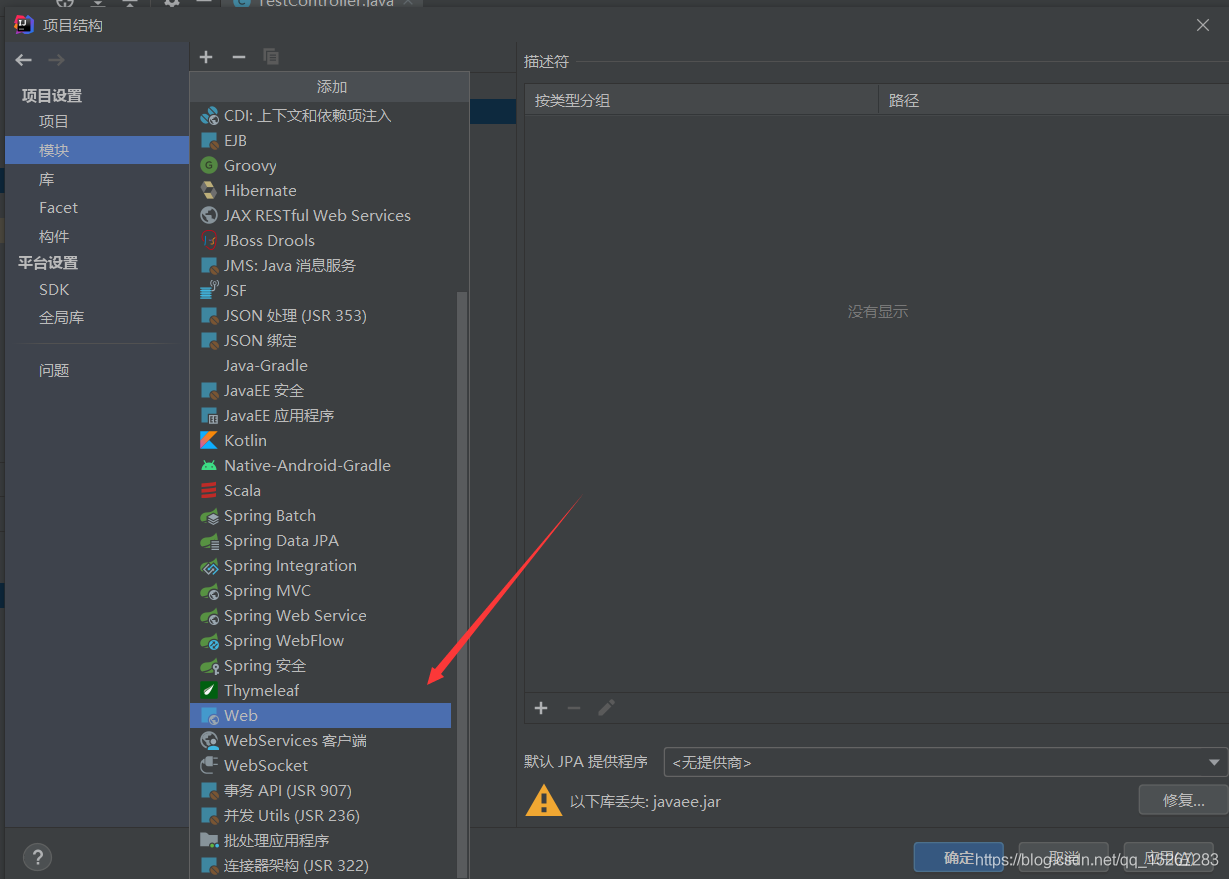The width and height of the screenshot is (1229, 879).
Task: Click the Spring MVC leaf icon
Action: [x=209, y=591]
